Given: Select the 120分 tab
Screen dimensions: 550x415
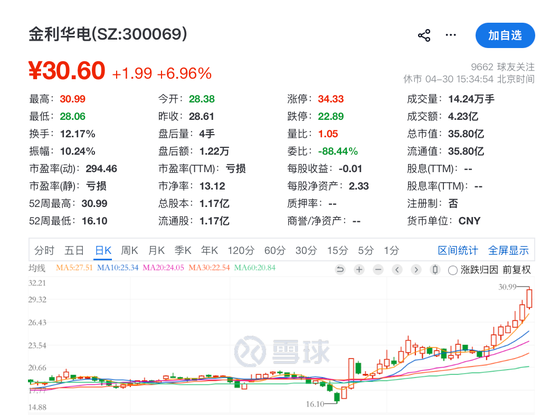Looking at the screenshot, I should 241,250.
